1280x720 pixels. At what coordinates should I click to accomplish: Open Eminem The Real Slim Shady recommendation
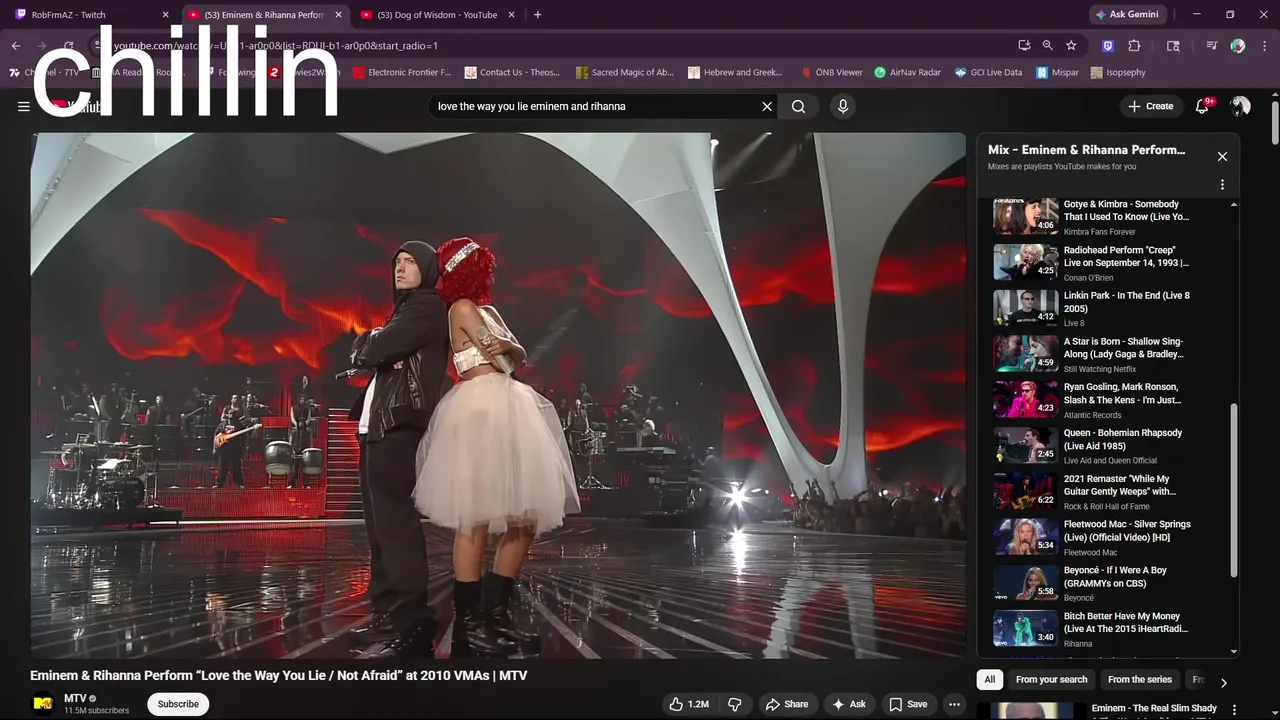[1154, 708]
